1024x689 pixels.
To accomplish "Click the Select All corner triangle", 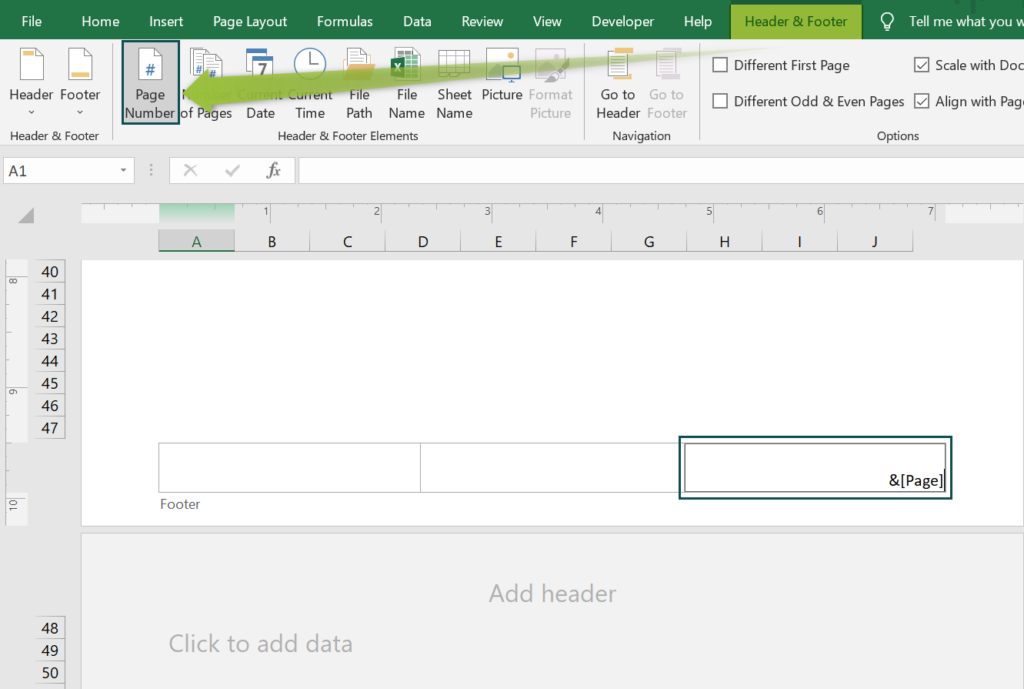I will (x=26, y=215).
